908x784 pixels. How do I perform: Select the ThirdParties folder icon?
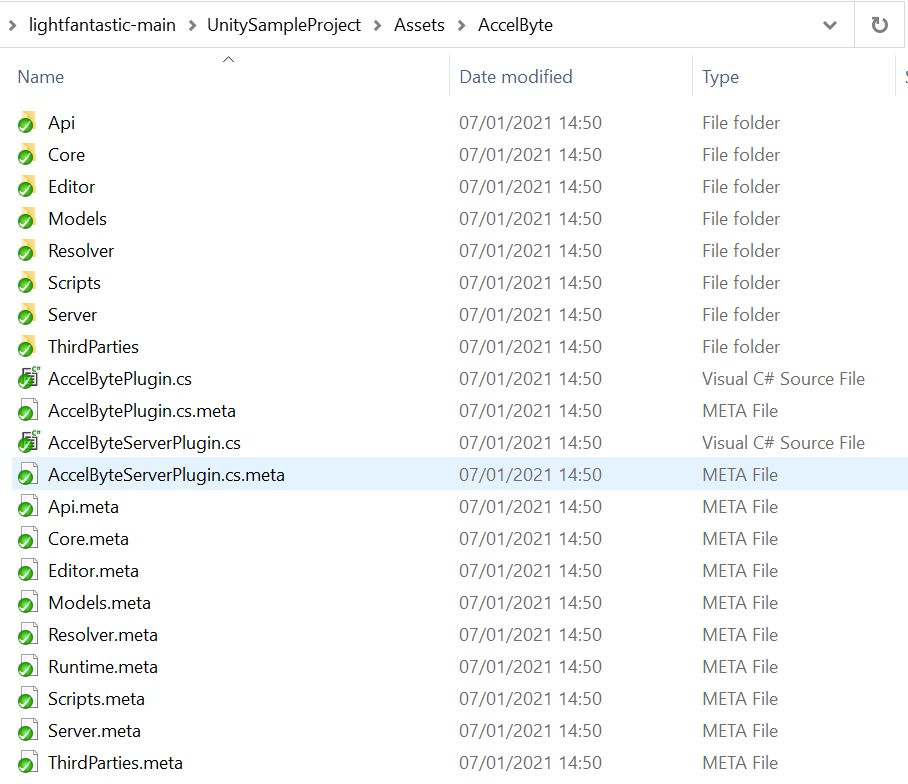click(x=27, y=347)
